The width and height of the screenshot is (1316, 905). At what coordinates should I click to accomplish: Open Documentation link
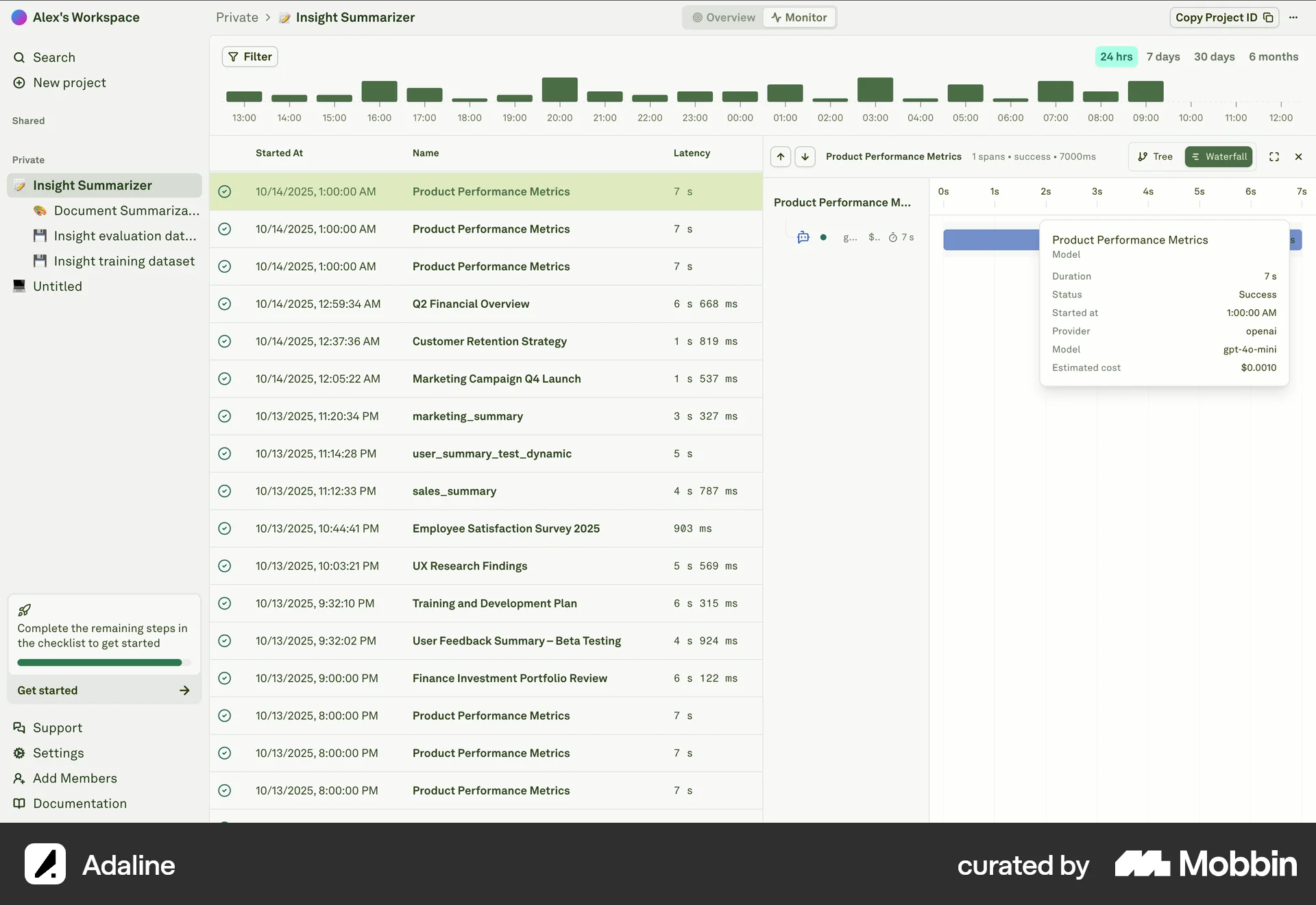(70, 804)
